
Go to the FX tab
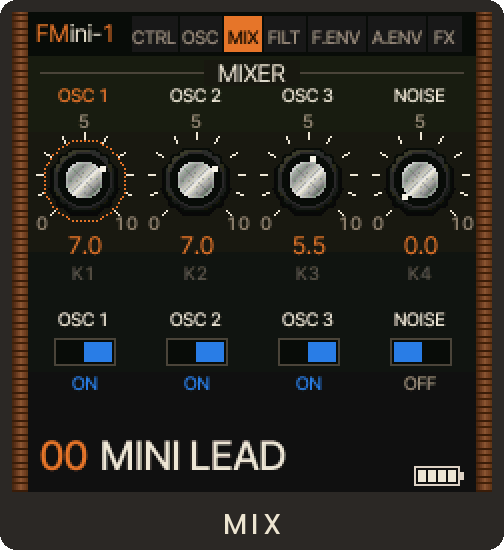point(444,34)
